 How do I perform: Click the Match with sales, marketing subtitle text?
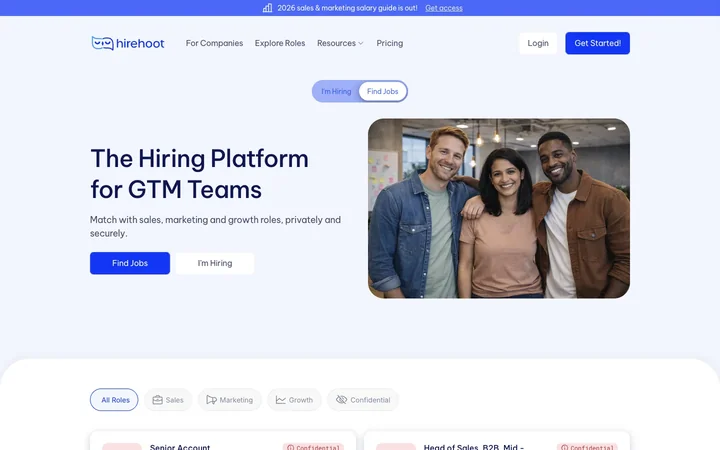215,226
